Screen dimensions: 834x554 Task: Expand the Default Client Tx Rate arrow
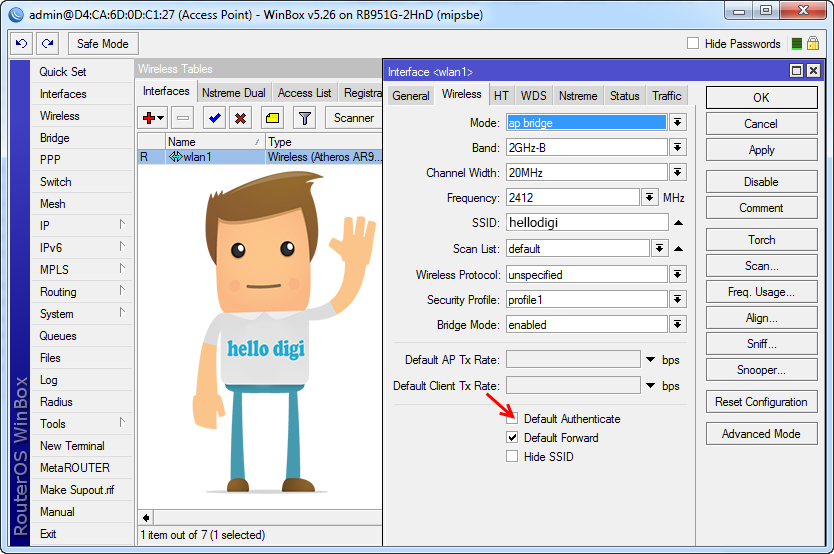coord(650,386)
